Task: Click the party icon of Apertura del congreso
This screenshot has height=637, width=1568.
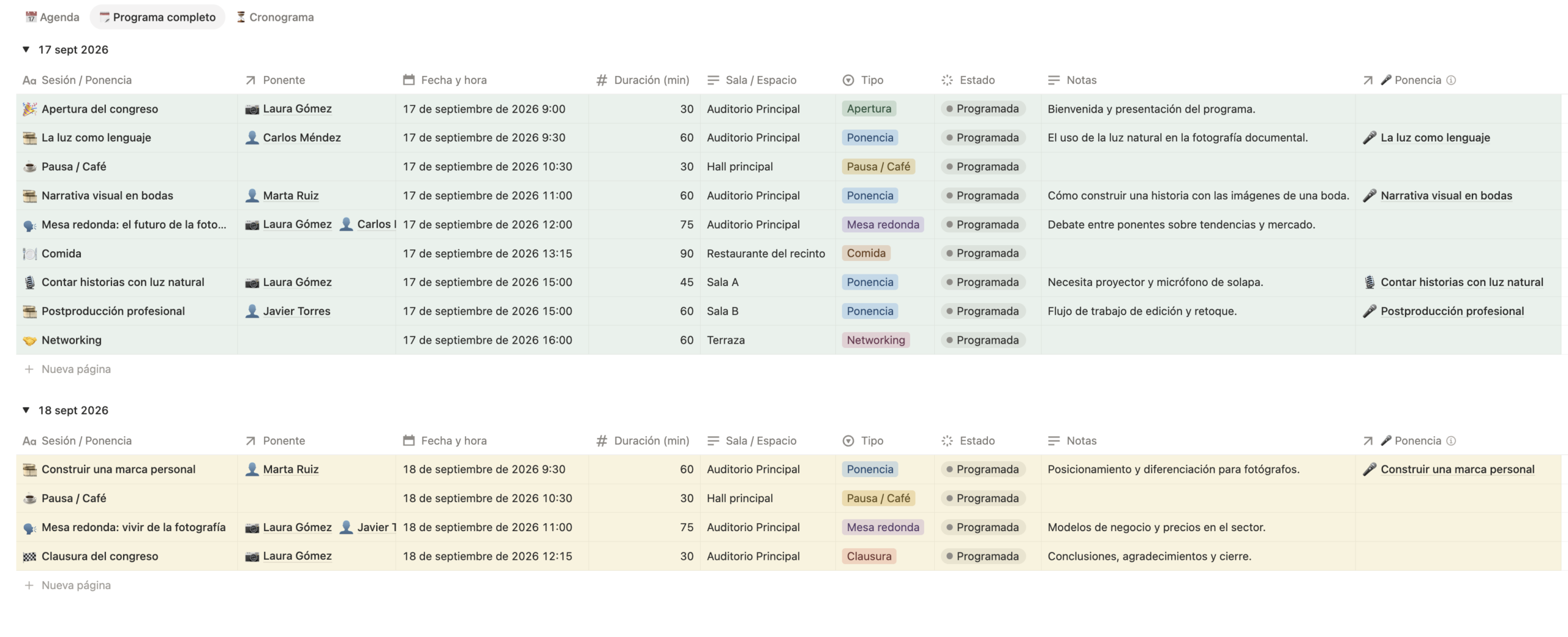Action: [x=29, y=109]
